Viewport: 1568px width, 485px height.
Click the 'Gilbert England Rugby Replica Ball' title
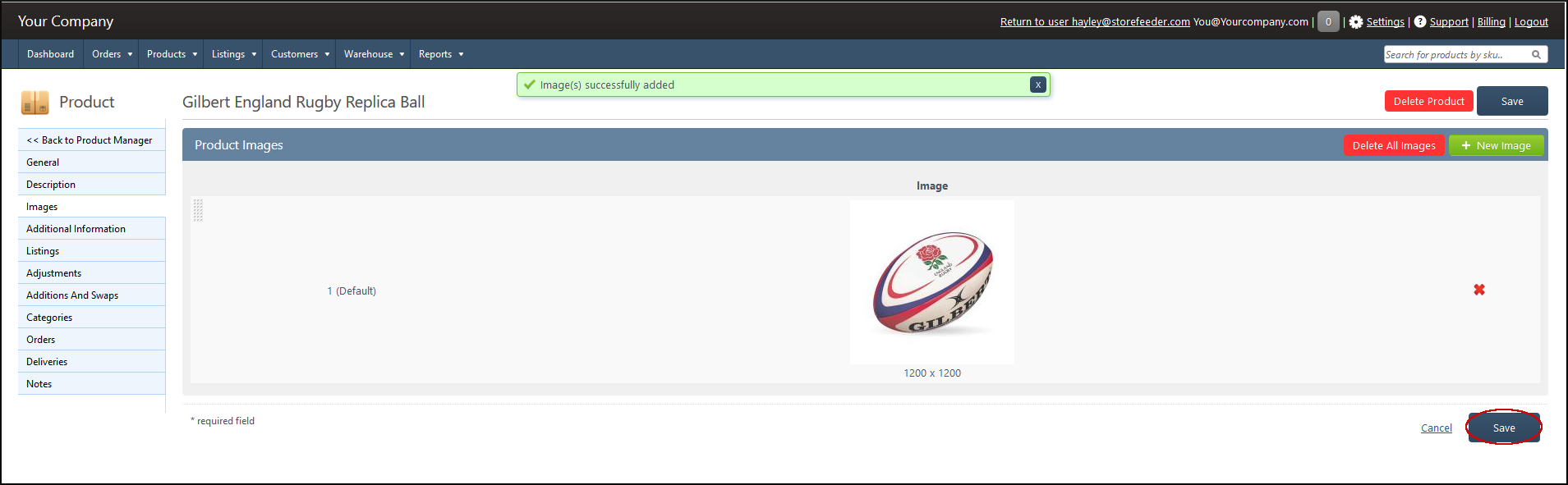click(x=304, y=102)
